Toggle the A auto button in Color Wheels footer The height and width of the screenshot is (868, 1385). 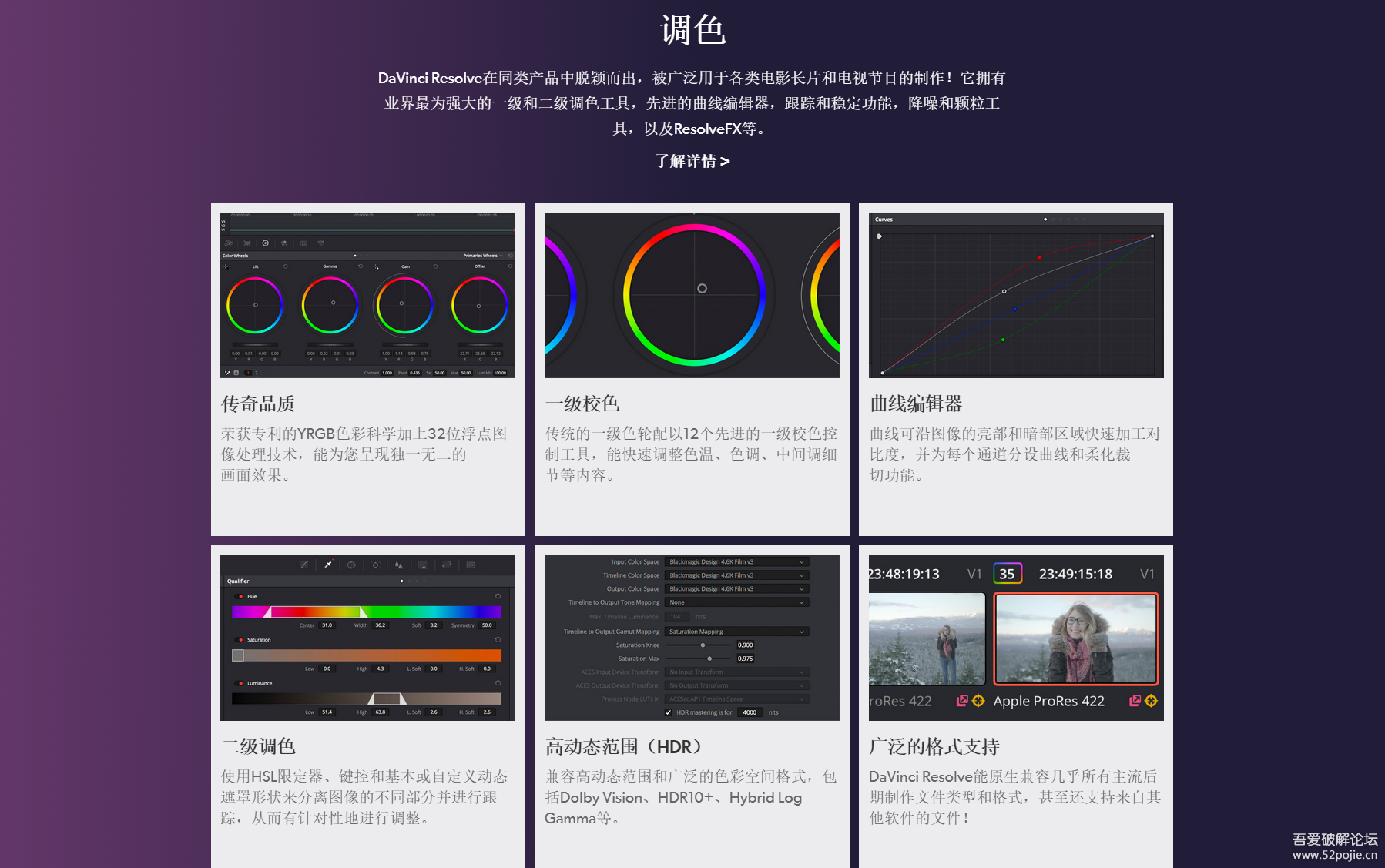[236, 373]
